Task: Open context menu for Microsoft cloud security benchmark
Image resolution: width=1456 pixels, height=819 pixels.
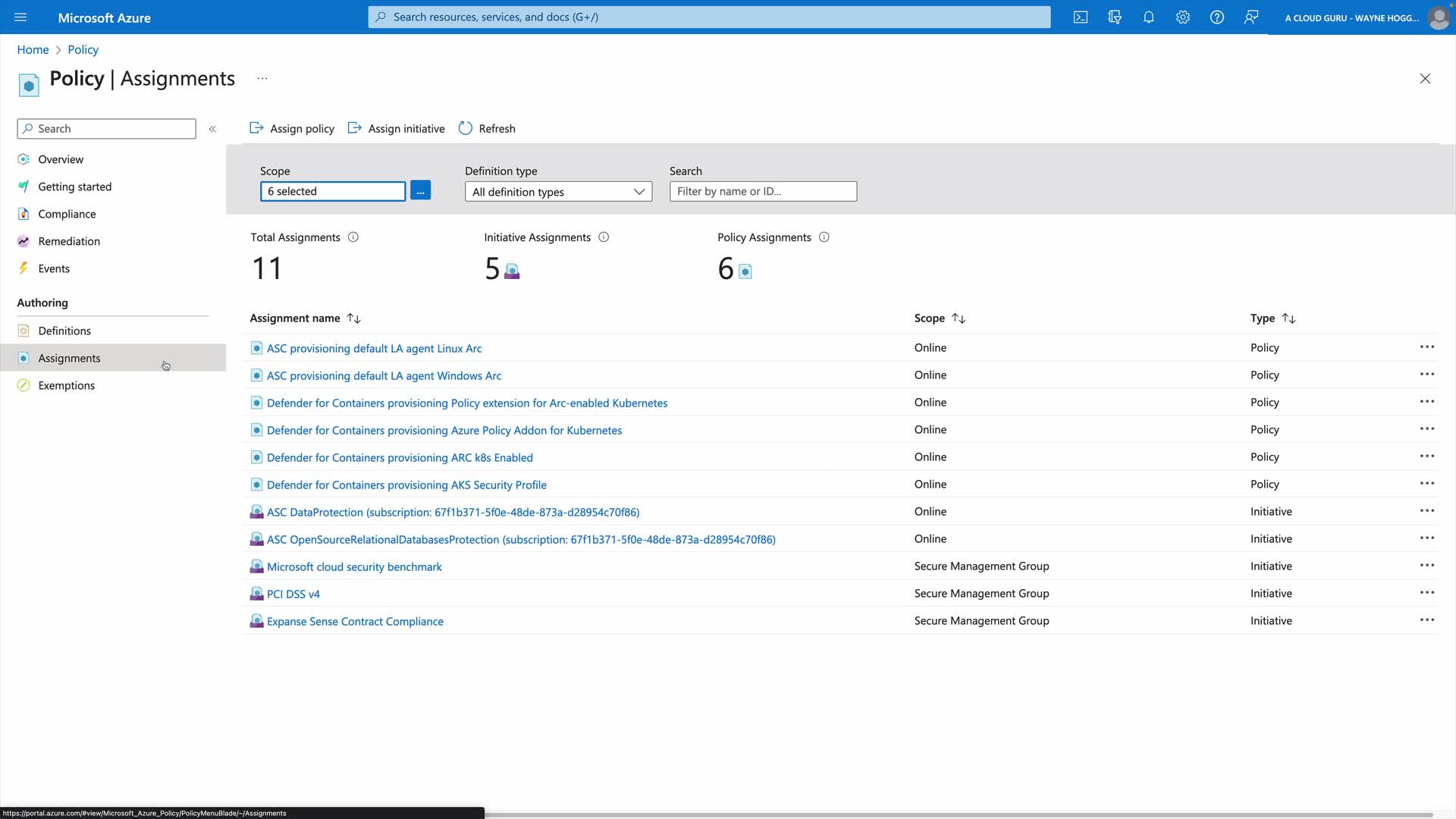Action: pos(1426,566)
